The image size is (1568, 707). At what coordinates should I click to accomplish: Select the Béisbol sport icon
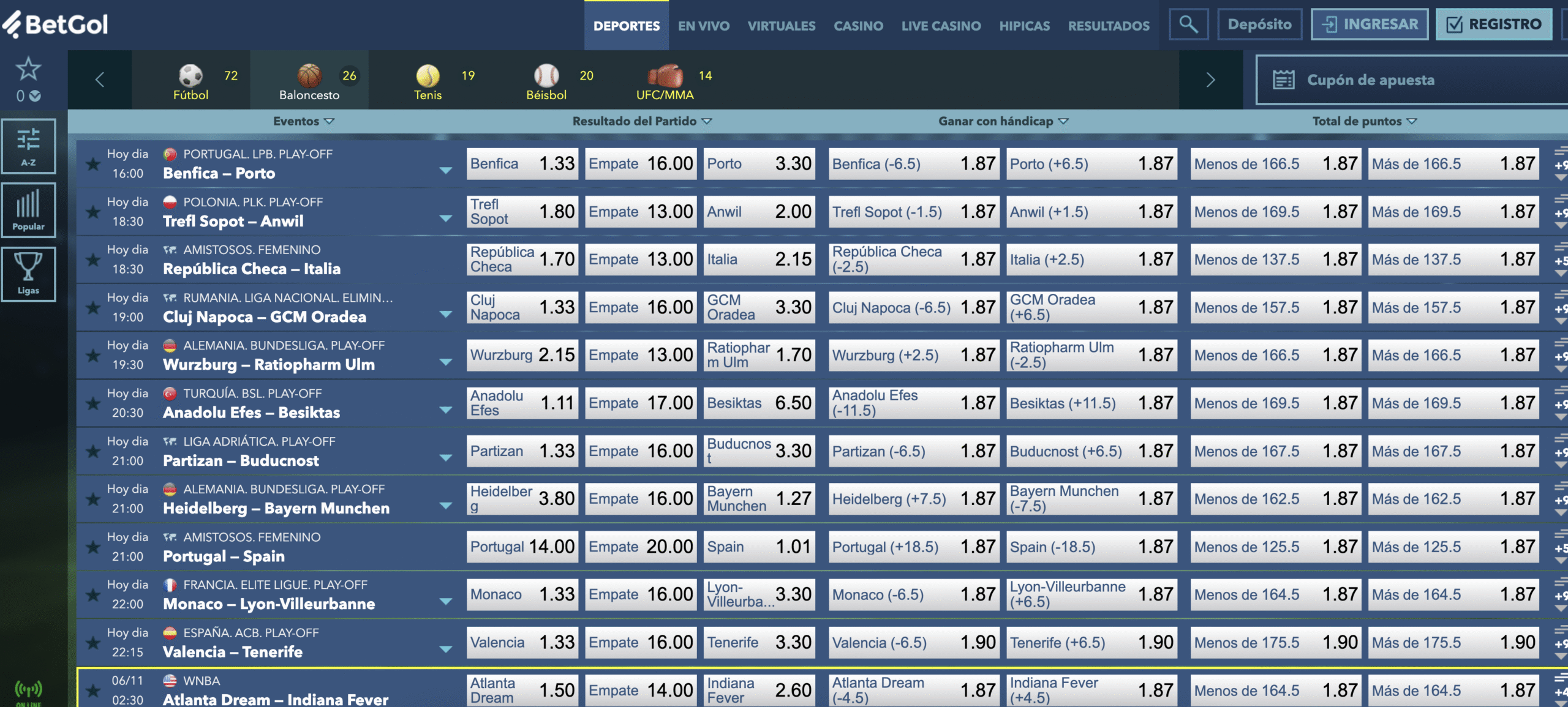pyautogui.click(x=546, y=76)
